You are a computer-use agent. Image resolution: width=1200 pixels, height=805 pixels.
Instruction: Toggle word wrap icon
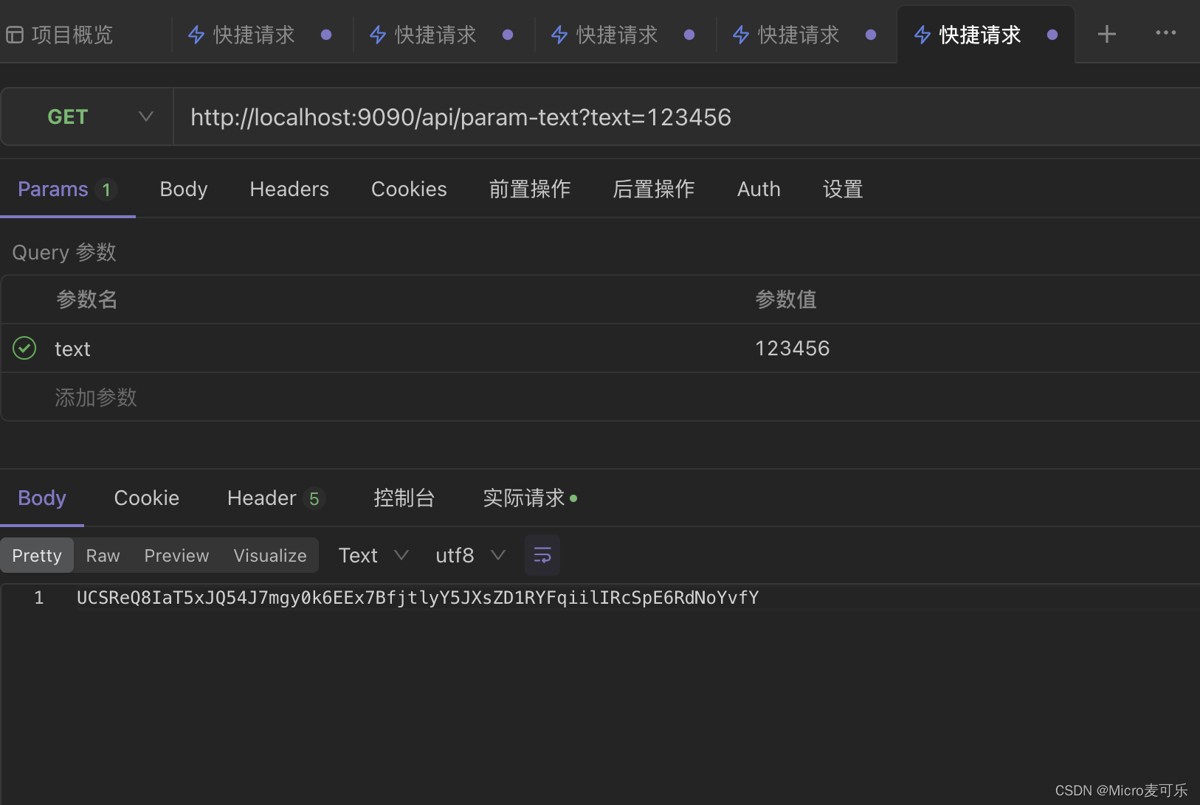[542, 555]
